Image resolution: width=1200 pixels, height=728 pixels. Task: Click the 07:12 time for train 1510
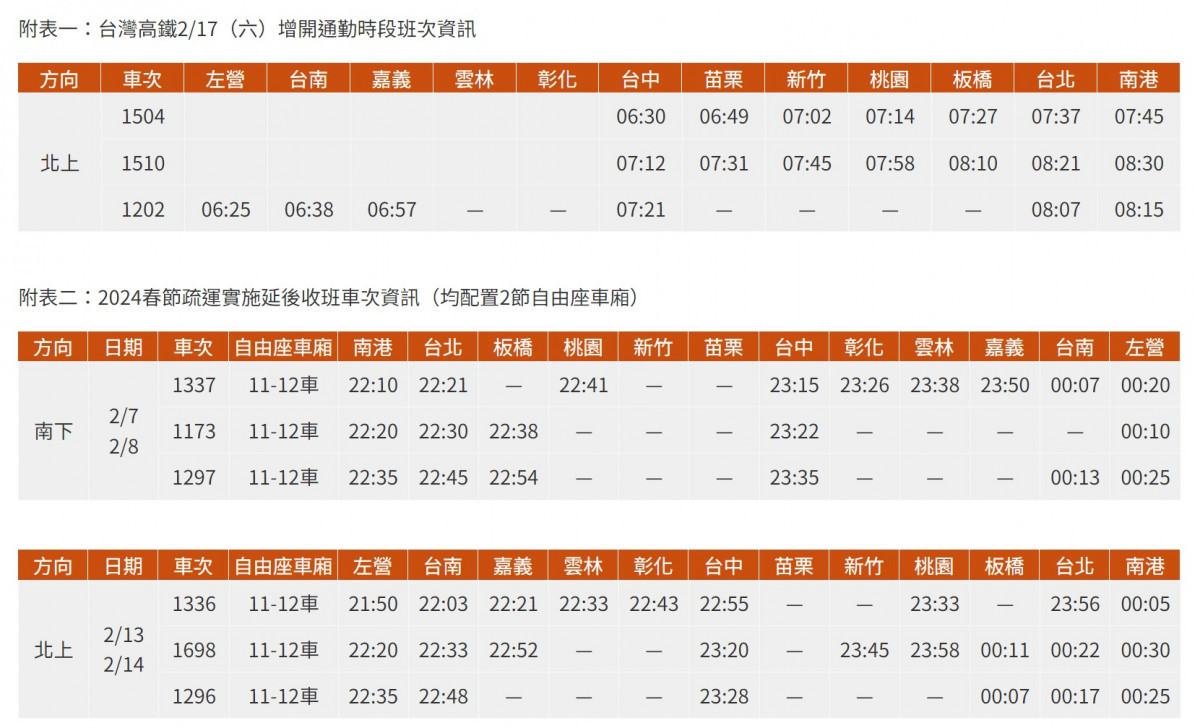(x=641, y=163)
